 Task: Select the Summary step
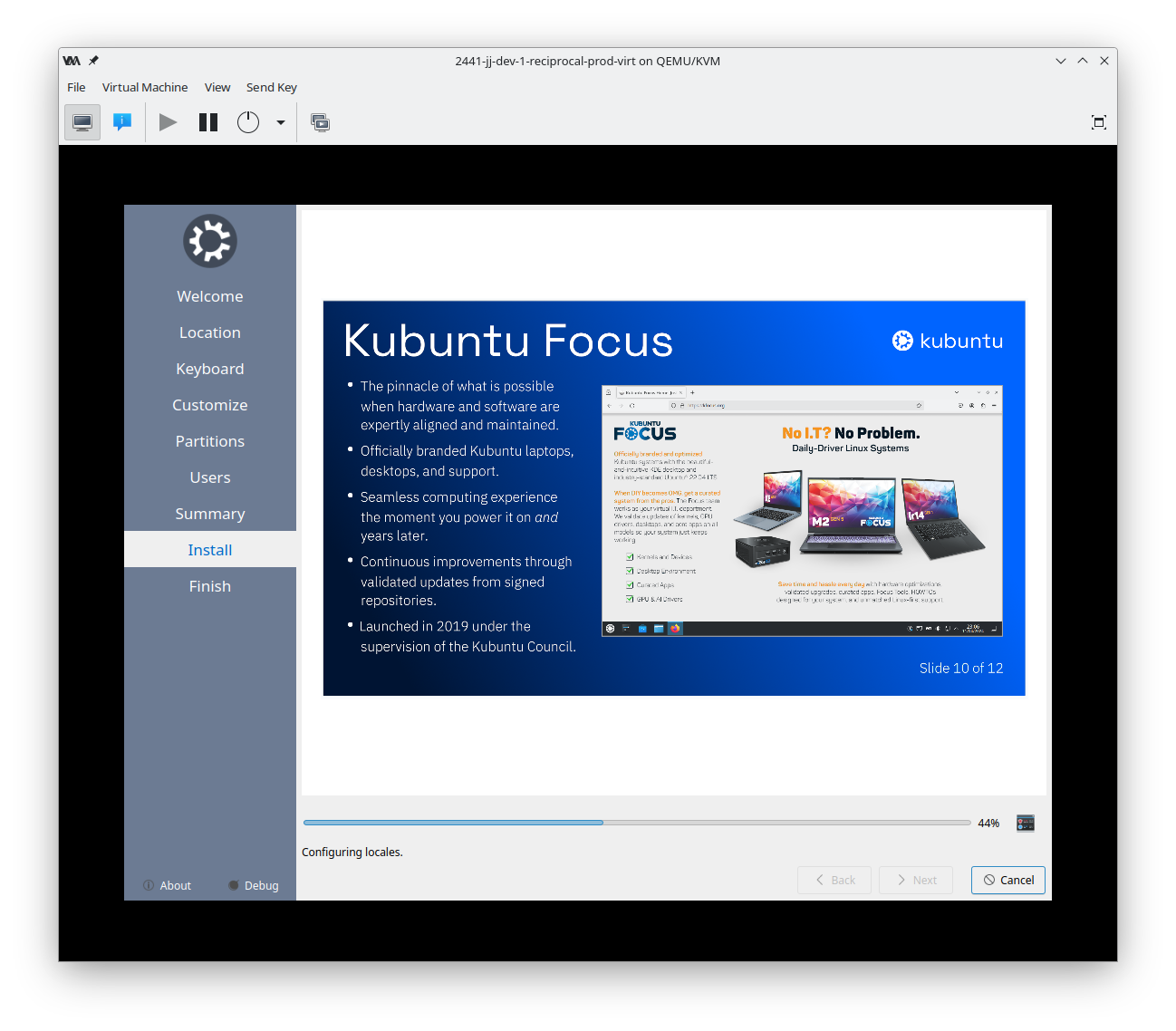[x=210, y=514]
